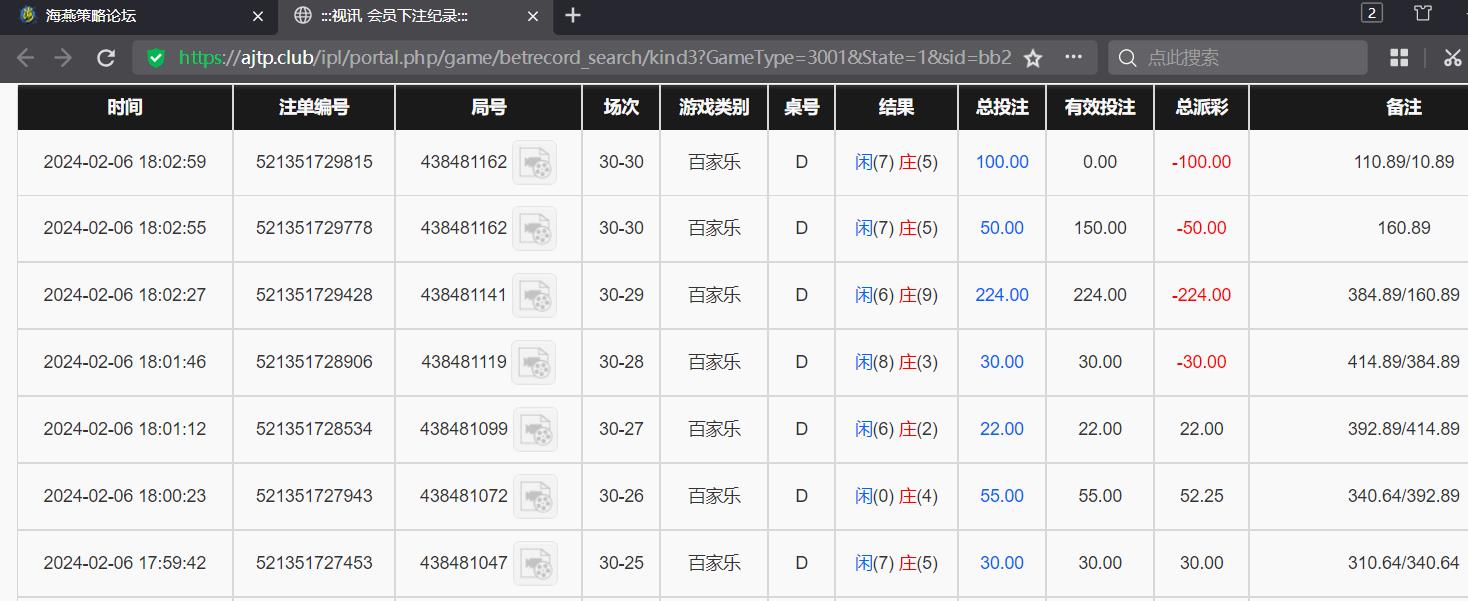Go forward to next page
The image size is (1468, 601).
(63, 58)
